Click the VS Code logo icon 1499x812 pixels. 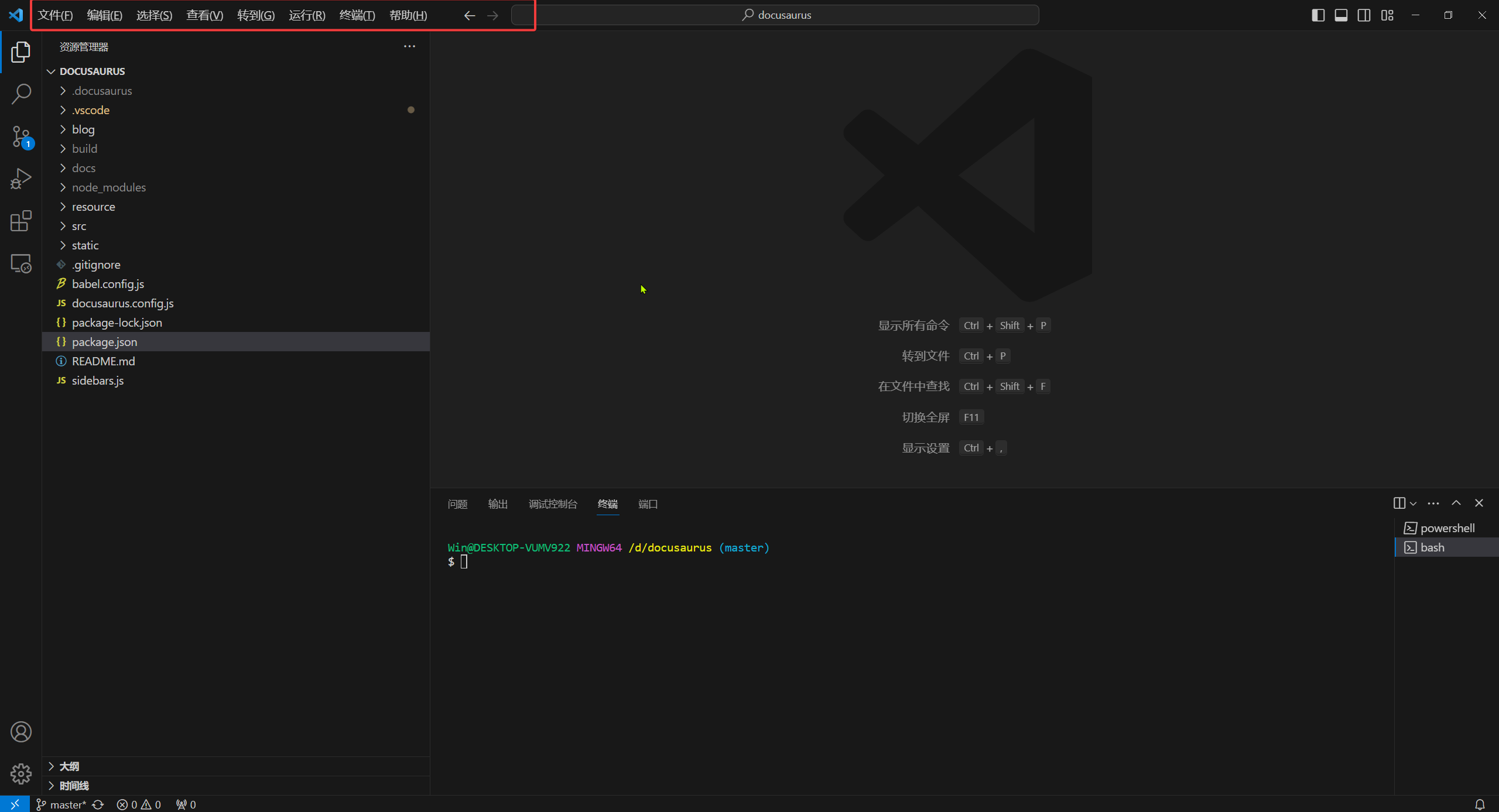point(16,15)
